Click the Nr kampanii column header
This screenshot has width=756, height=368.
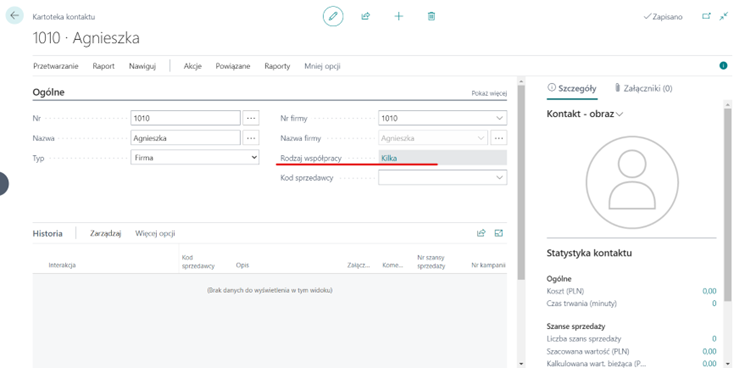pyautogui.click(x=488, y=265)
